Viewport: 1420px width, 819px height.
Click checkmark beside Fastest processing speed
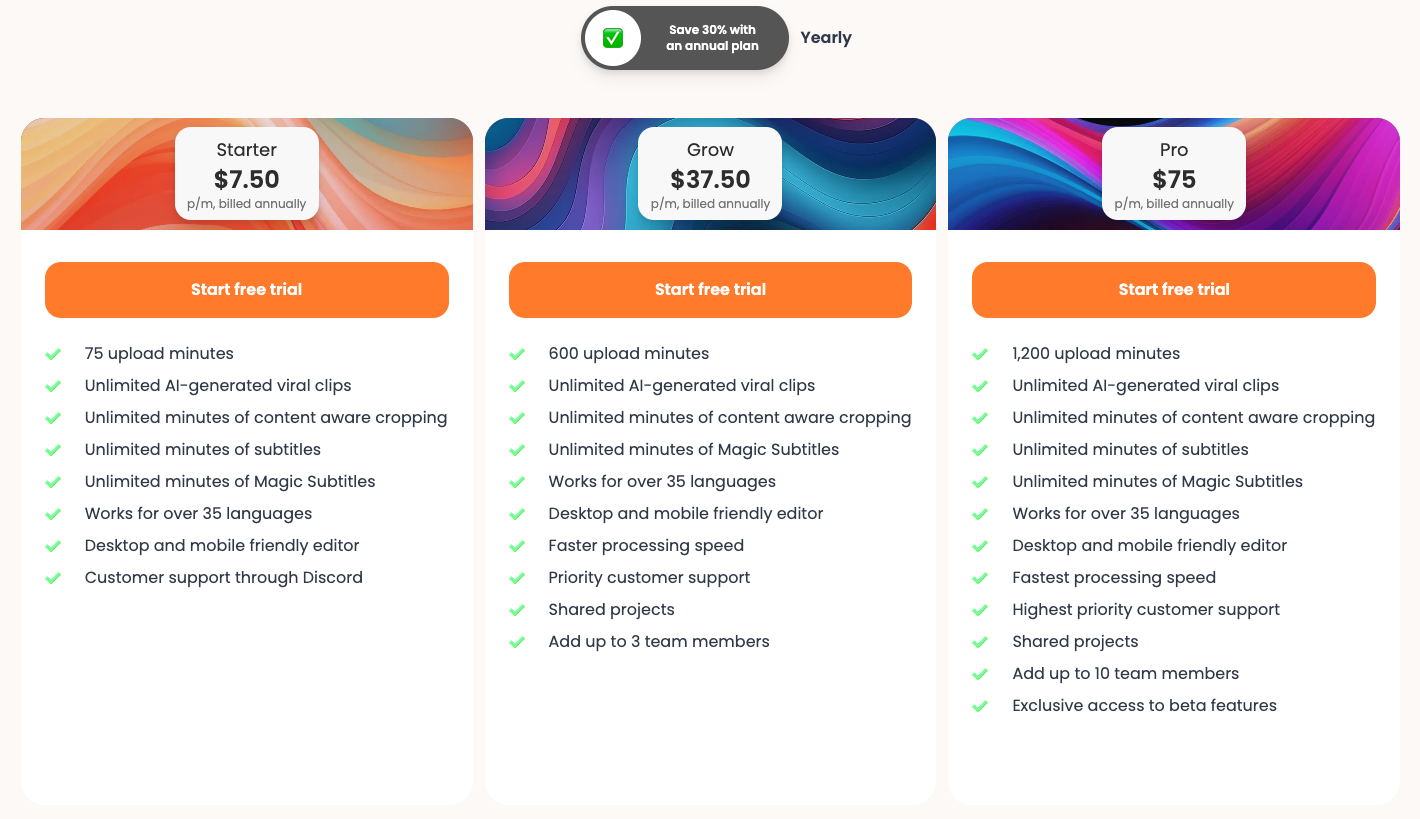(x=980, y=578)
